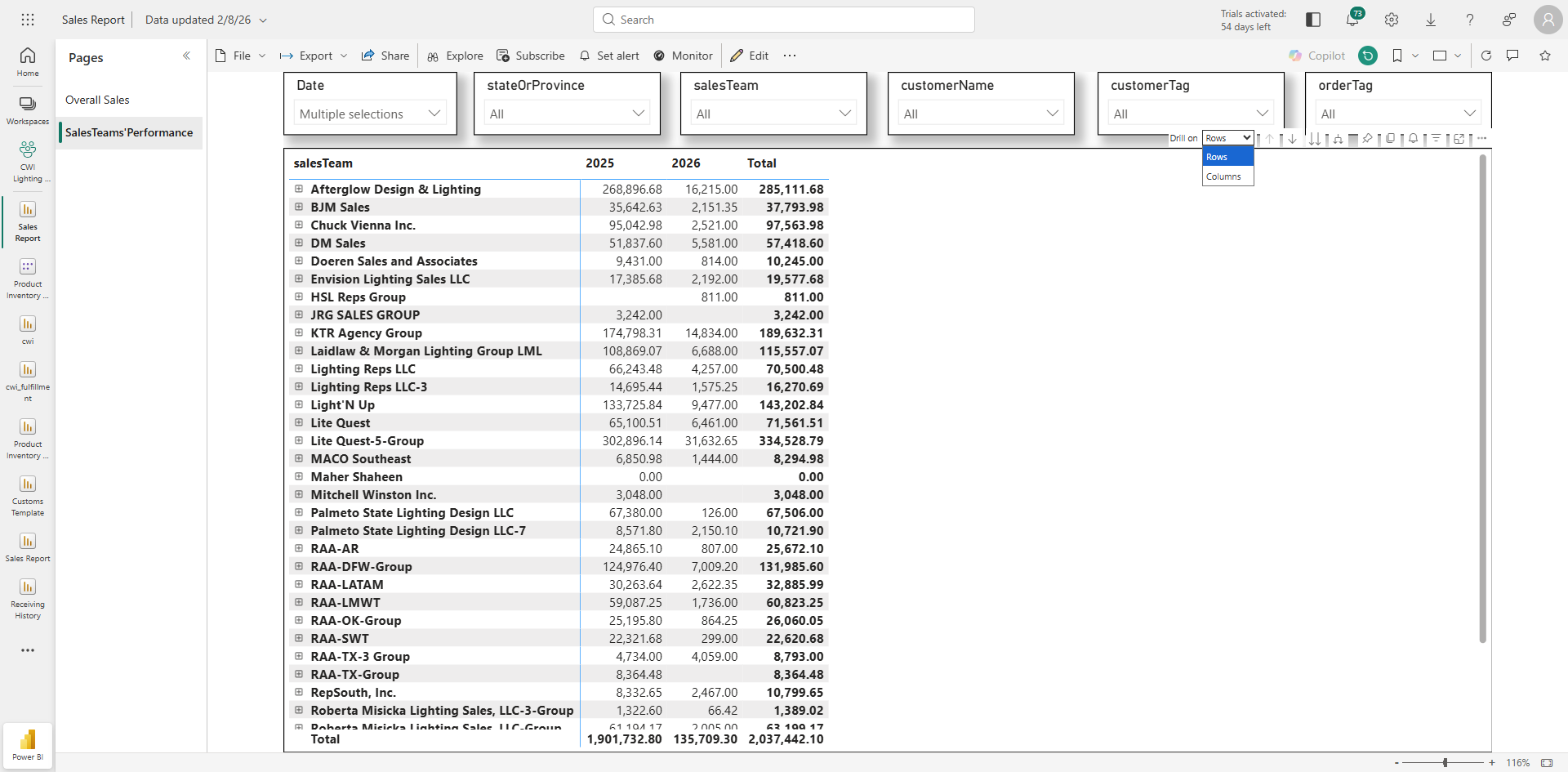
Task: Click the Export menu button
Action: [314, 56]
